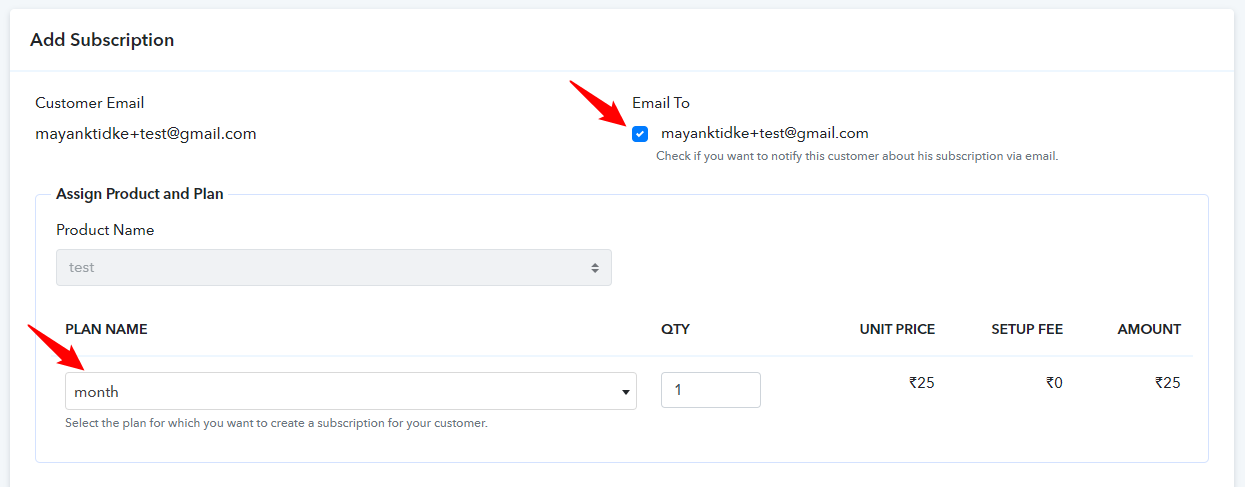Click the SETUP FEE column header
The image size is (1245, 487).
click(1027, 329)
